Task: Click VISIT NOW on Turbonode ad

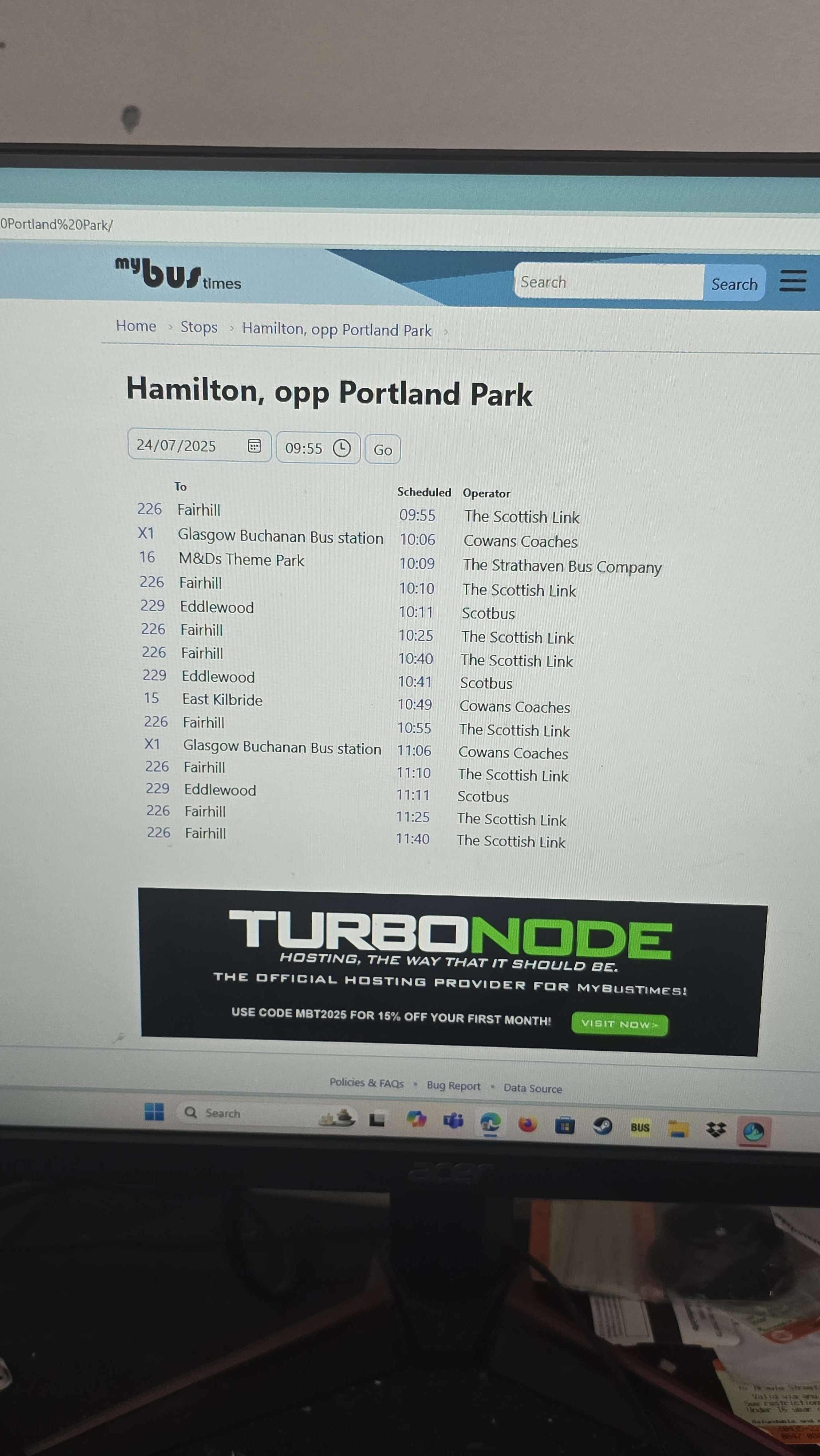Action: [620, 1024]
